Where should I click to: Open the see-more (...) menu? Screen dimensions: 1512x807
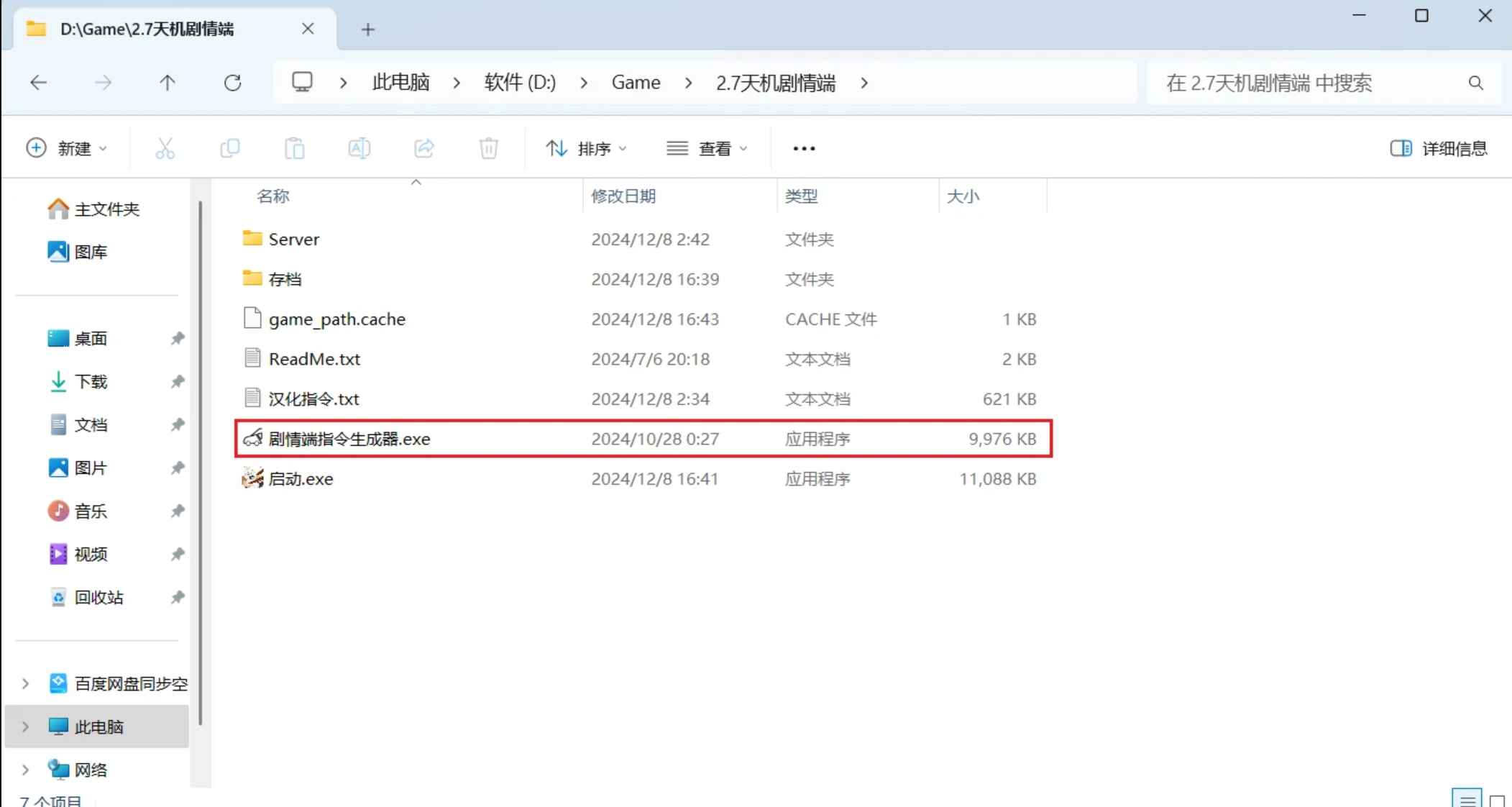tap(803, 148)
